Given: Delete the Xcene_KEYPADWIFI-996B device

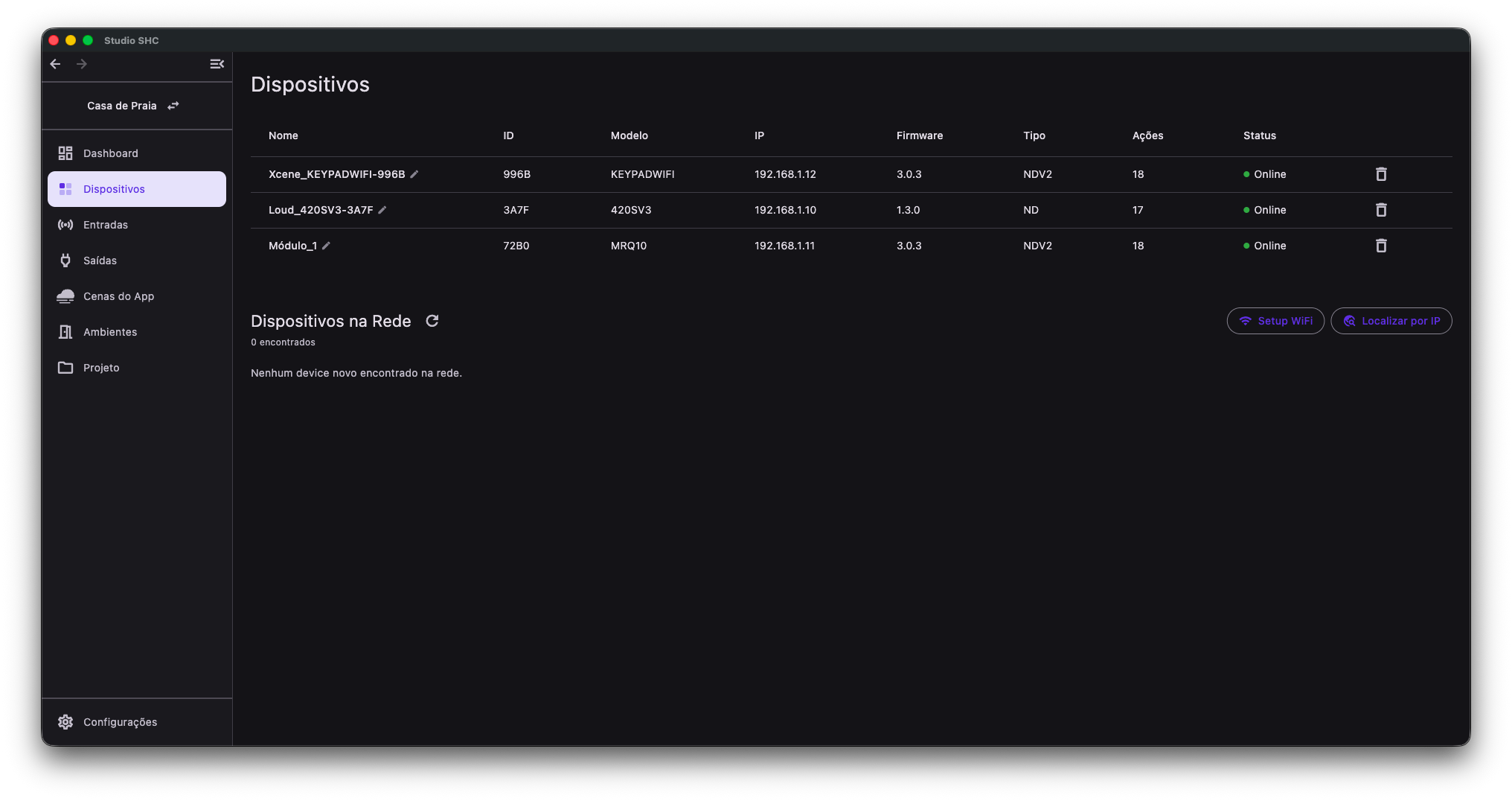Looking at the screenshot, I should coord(1381,174).
